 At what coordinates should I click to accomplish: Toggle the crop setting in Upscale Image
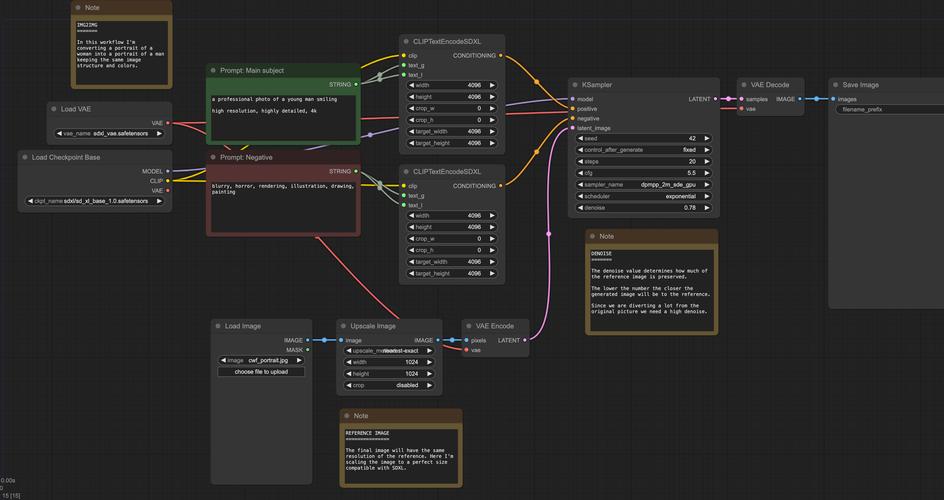(390, 385)
